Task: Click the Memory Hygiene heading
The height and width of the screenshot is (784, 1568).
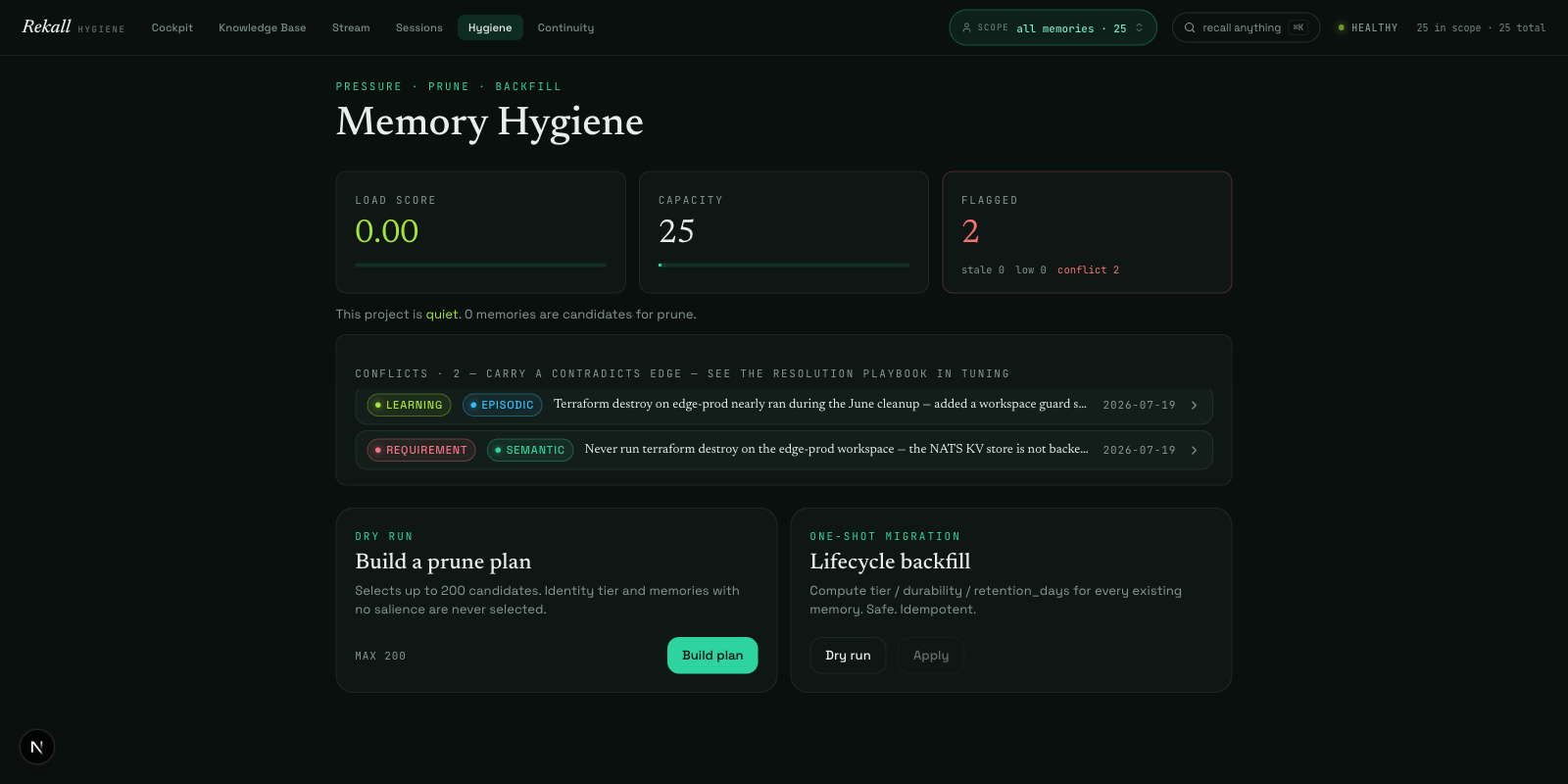Action: pyautogui.click(x=490, y=122)
